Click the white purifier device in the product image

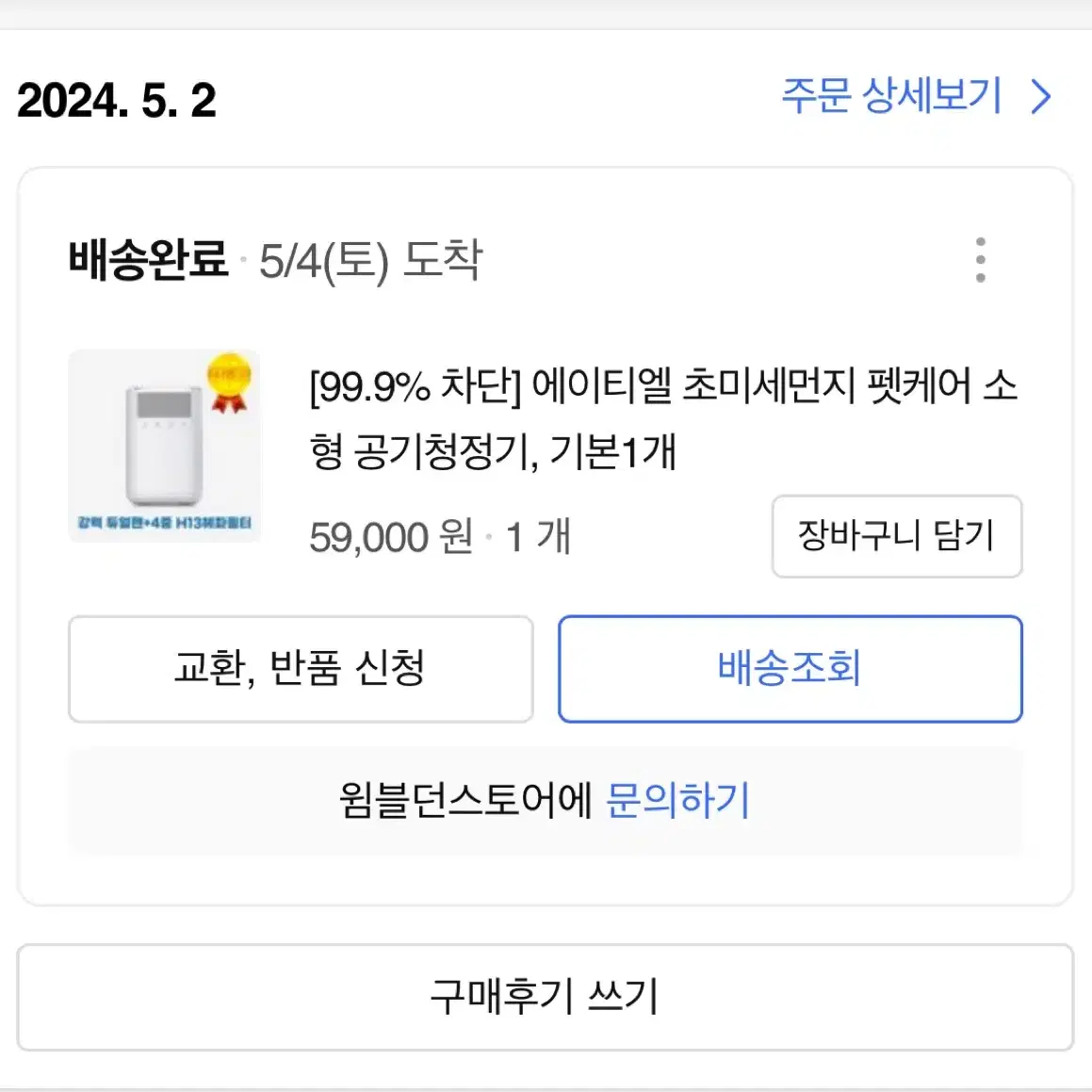point(164,445)
